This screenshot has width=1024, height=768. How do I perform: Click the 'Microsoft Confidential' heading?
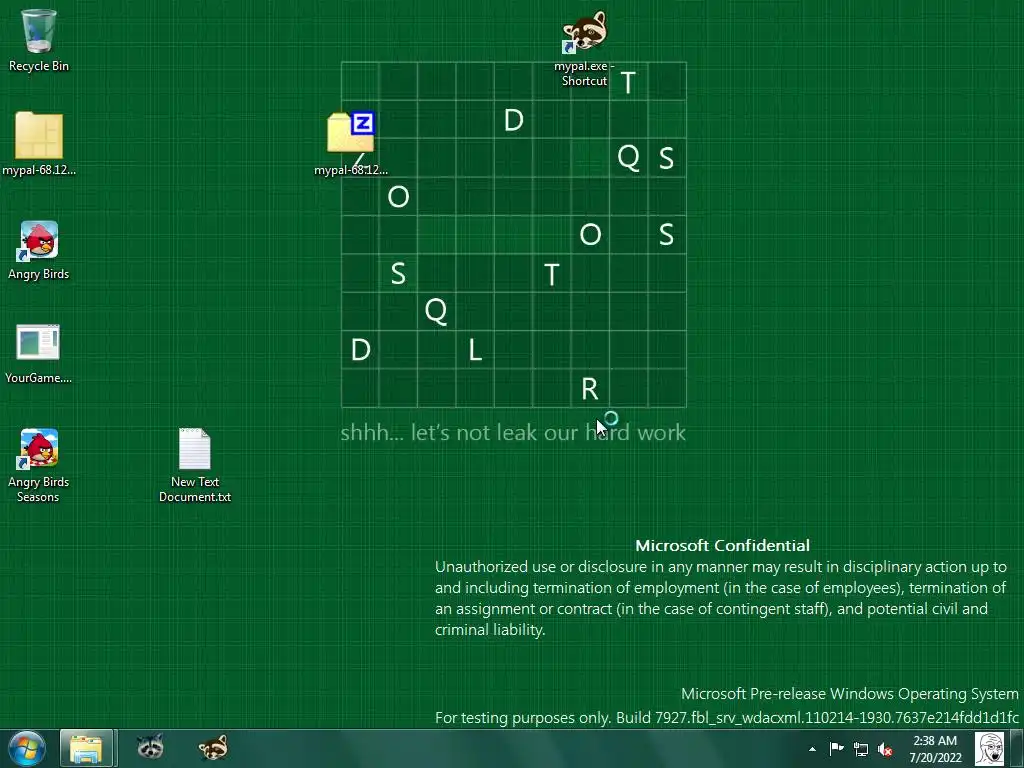[722, 545]
